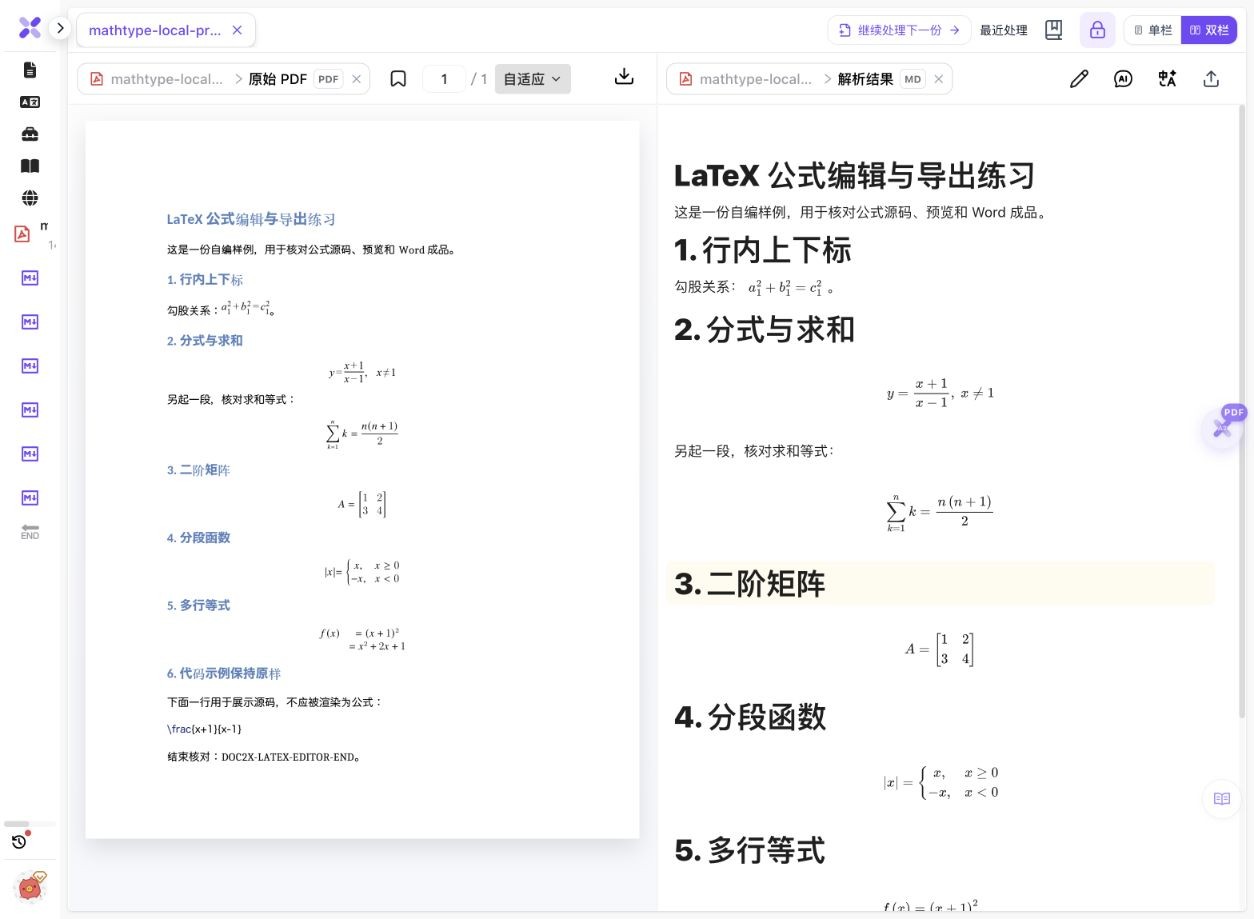Screen dimensions: 1254x919
Task: Switch to 双栏 dual-column view
Action: tap(1209, 30)
